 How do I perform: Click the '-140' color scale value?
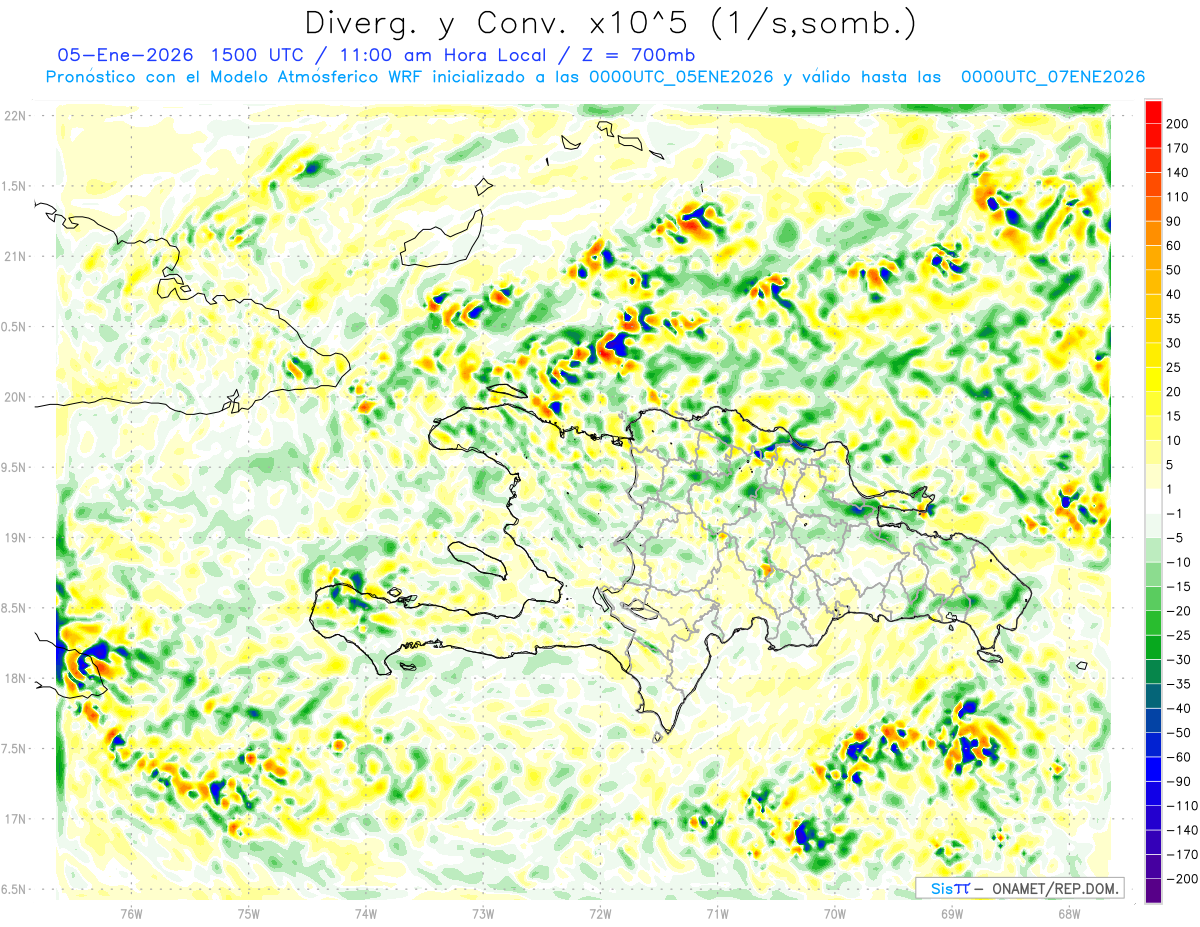click(x=1181, y=830)
